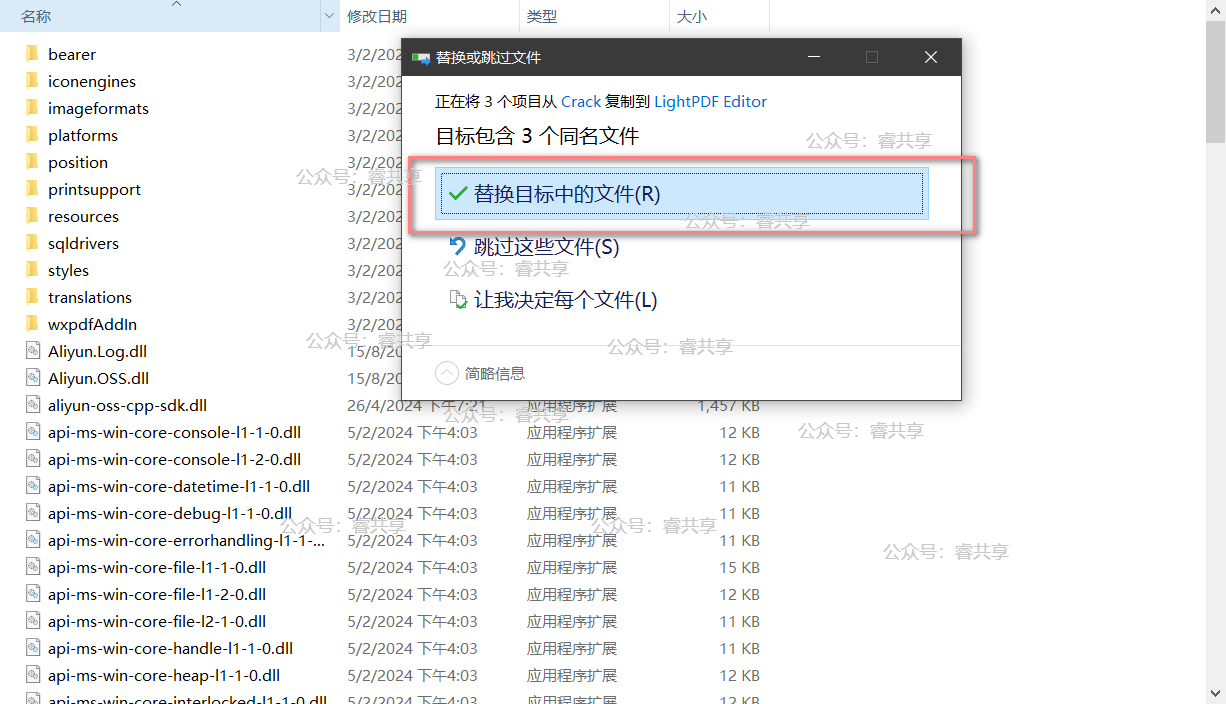Choose Replace the files in the destination (R)

[x=682, y=194]
